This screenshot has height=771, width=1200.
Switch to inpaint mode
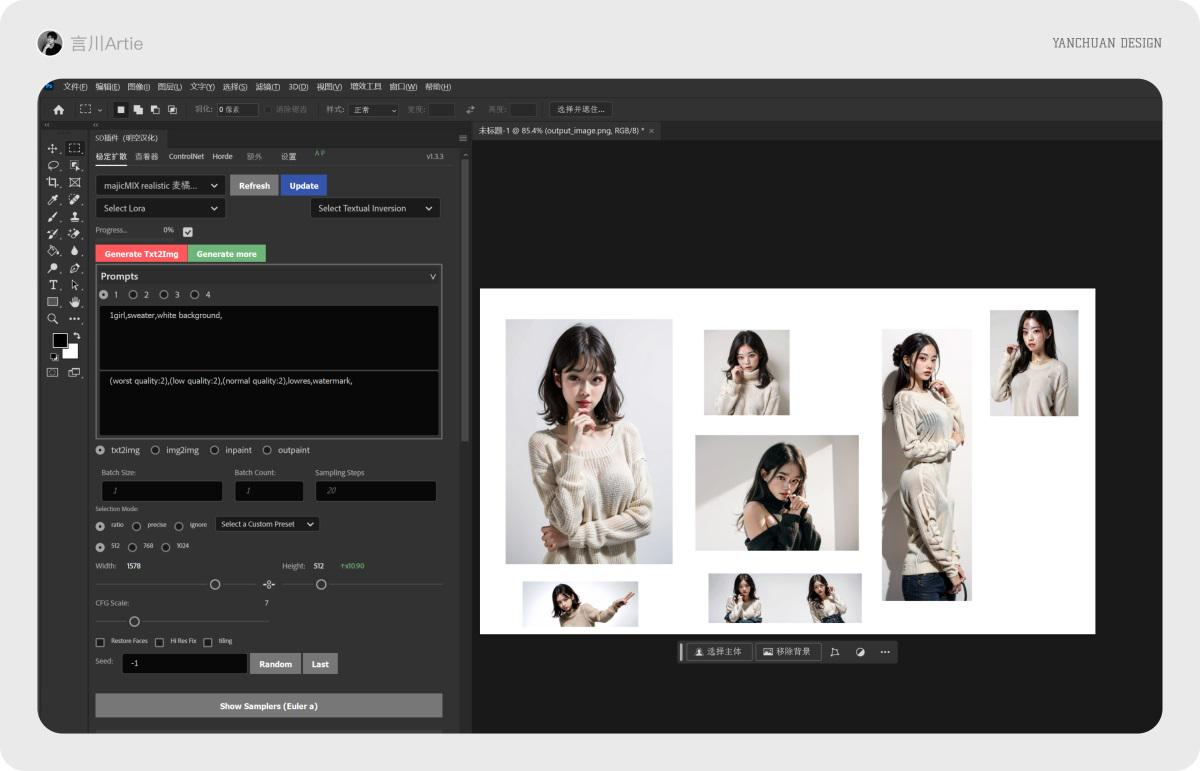coord(215,449)
